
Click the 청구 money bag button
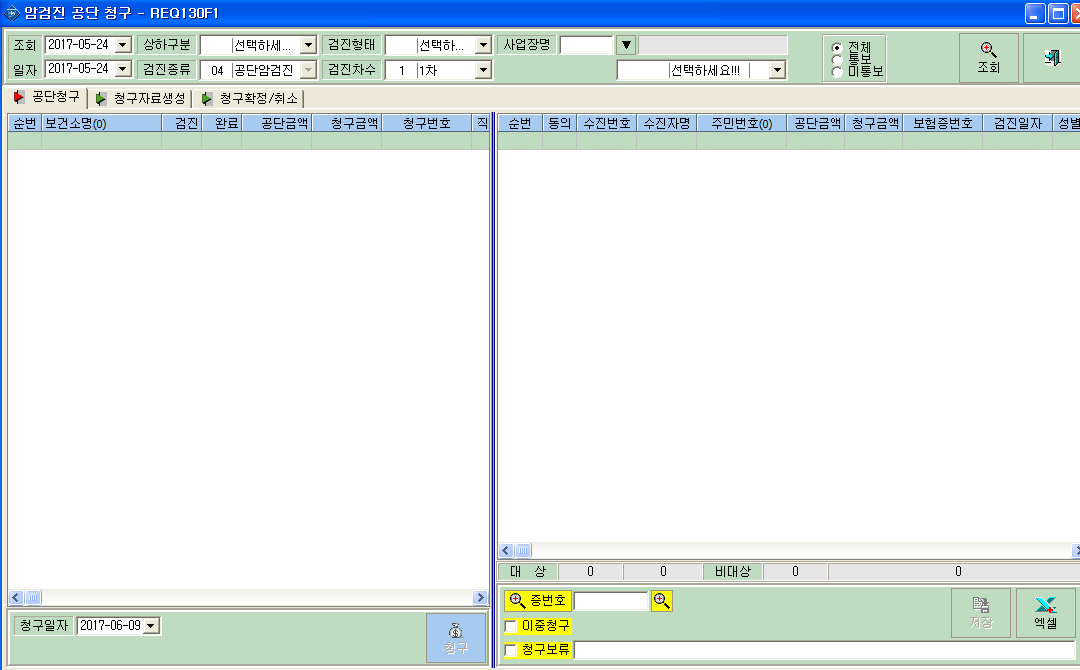pos(455,638)
